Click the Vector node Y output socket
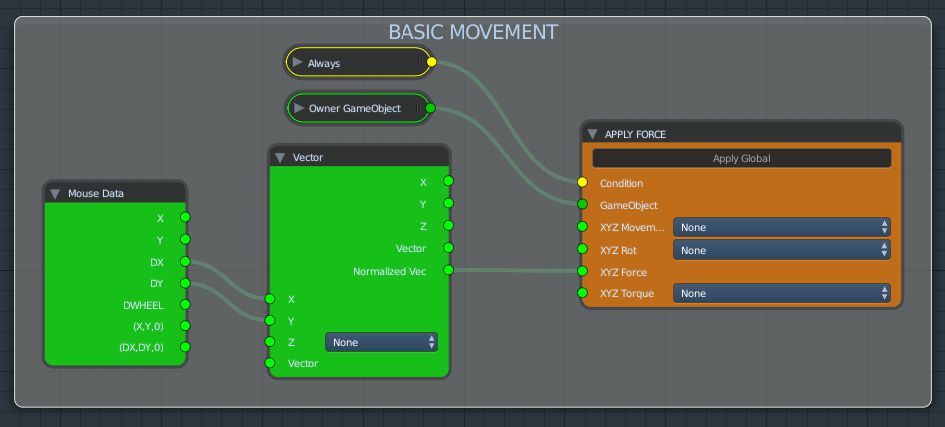Viewport: 945px width, 427px height. pos(448,204)
